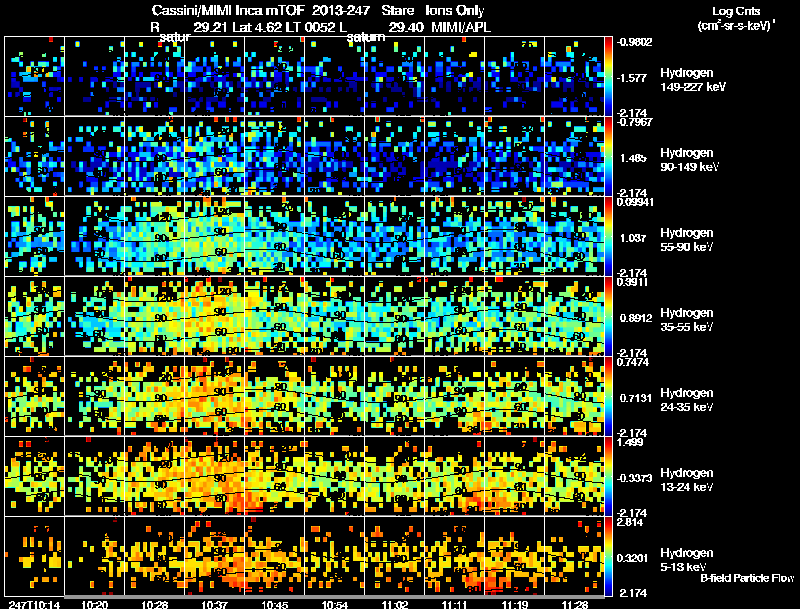Viewport: 800px width, 609px height.
Task: Select the '0.8912' color bar value
Action: click(x=636, y=318)
